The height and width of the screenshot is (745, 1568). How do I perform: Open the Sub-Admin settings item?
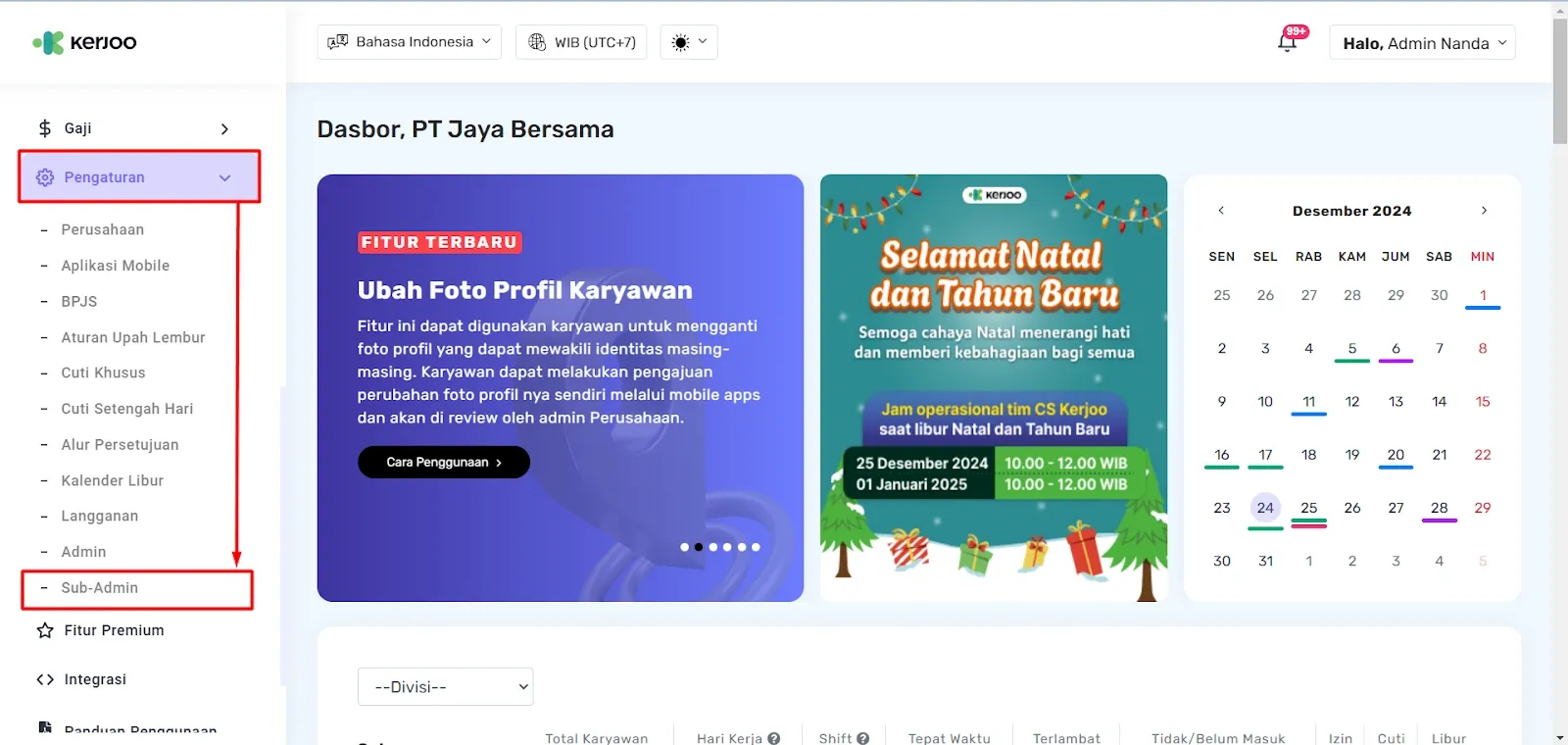click(100, 588)
